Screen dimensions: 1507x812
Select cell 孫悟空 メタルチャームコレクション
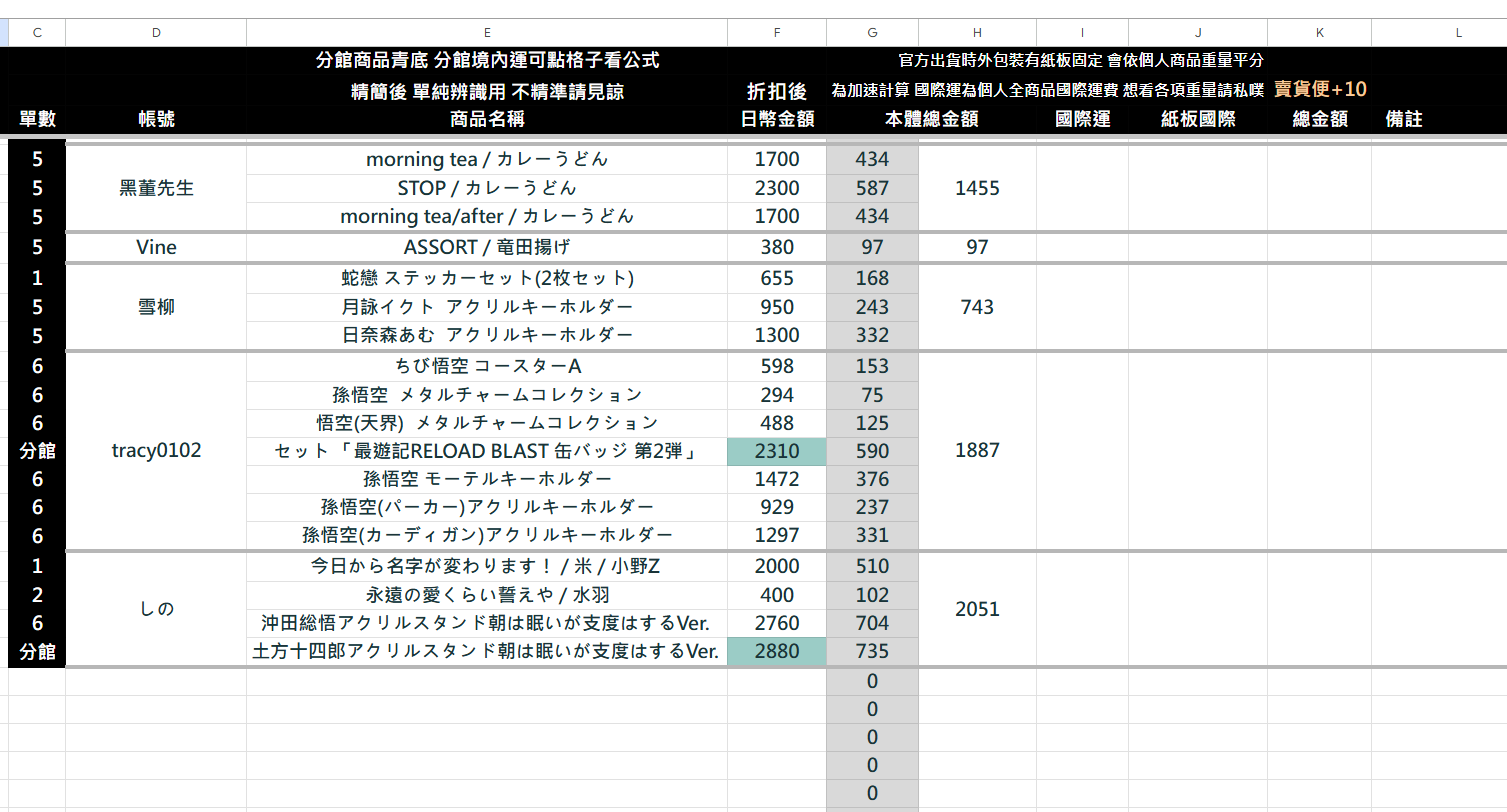(487, 395)
